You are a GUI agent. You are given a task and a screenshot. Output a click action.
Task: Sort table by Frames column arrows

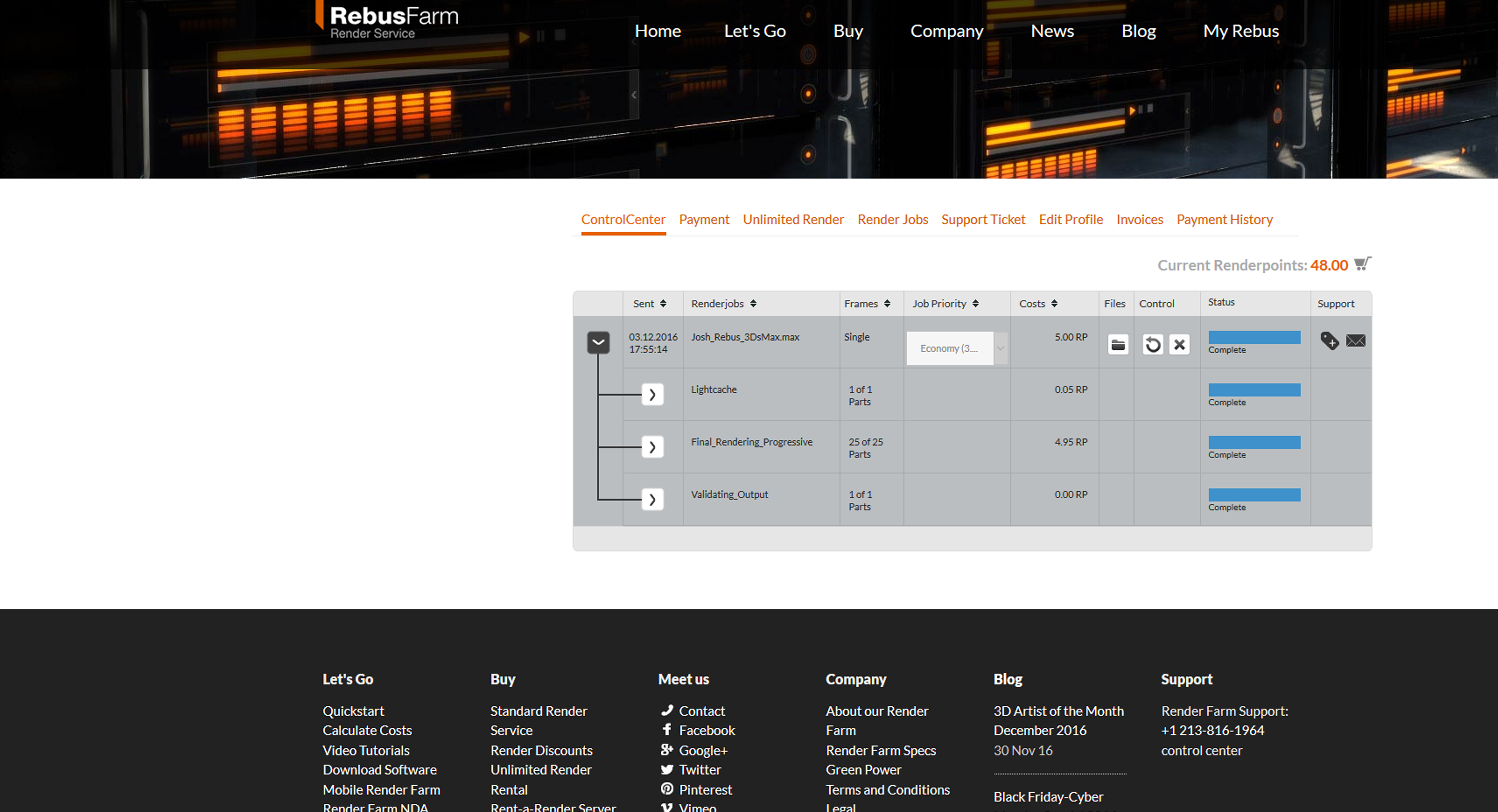(887, 303)
